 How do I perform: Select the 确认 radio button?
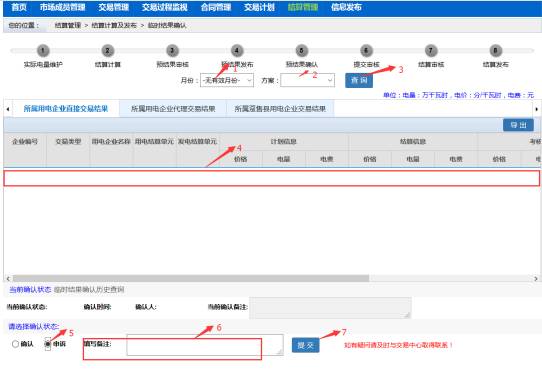click(x=15, y=344)
